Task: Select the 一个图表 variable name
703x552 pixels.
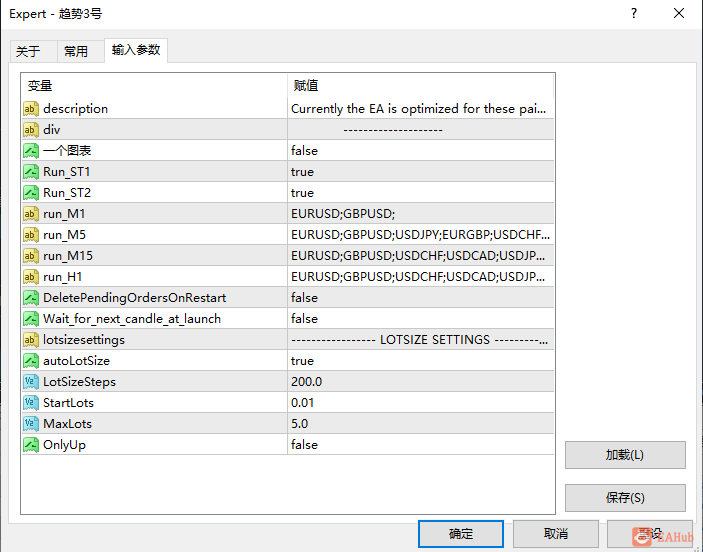Action: point(67,151)
